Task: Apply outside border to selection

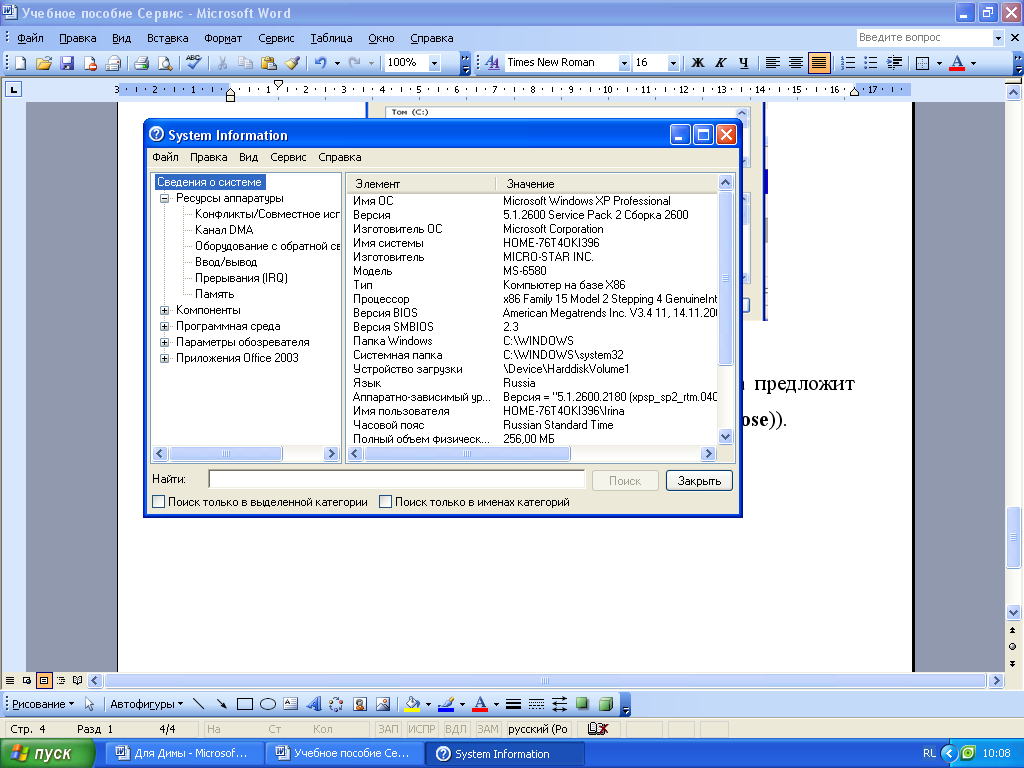Action: [x=923, y=63]
